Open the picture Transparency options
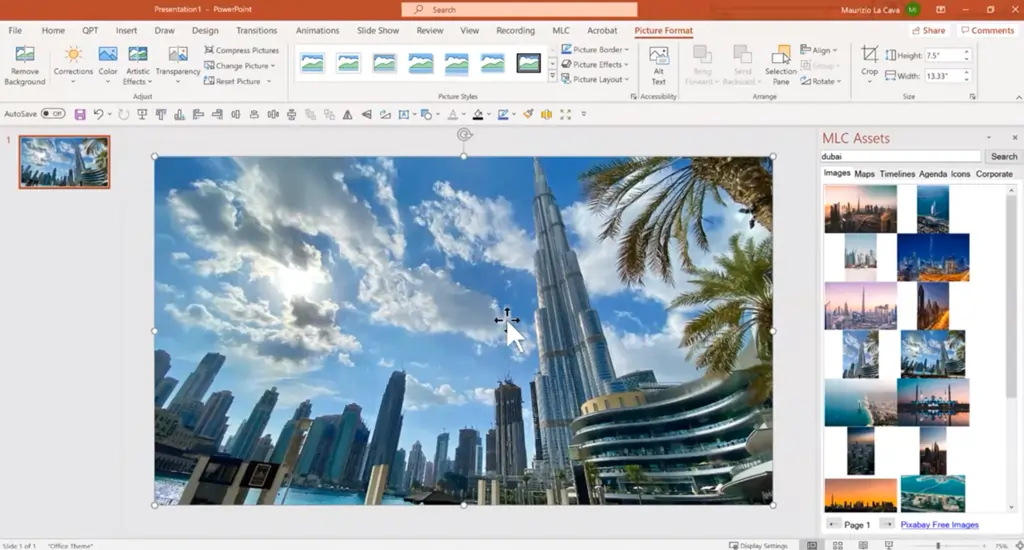The height and width of the screenshot is (550, 1024). coord(178,64)
